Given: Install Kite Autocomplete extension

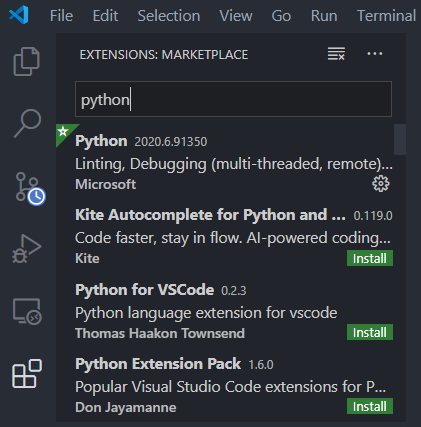Looking at the screenshot, I should coord(370,258).
